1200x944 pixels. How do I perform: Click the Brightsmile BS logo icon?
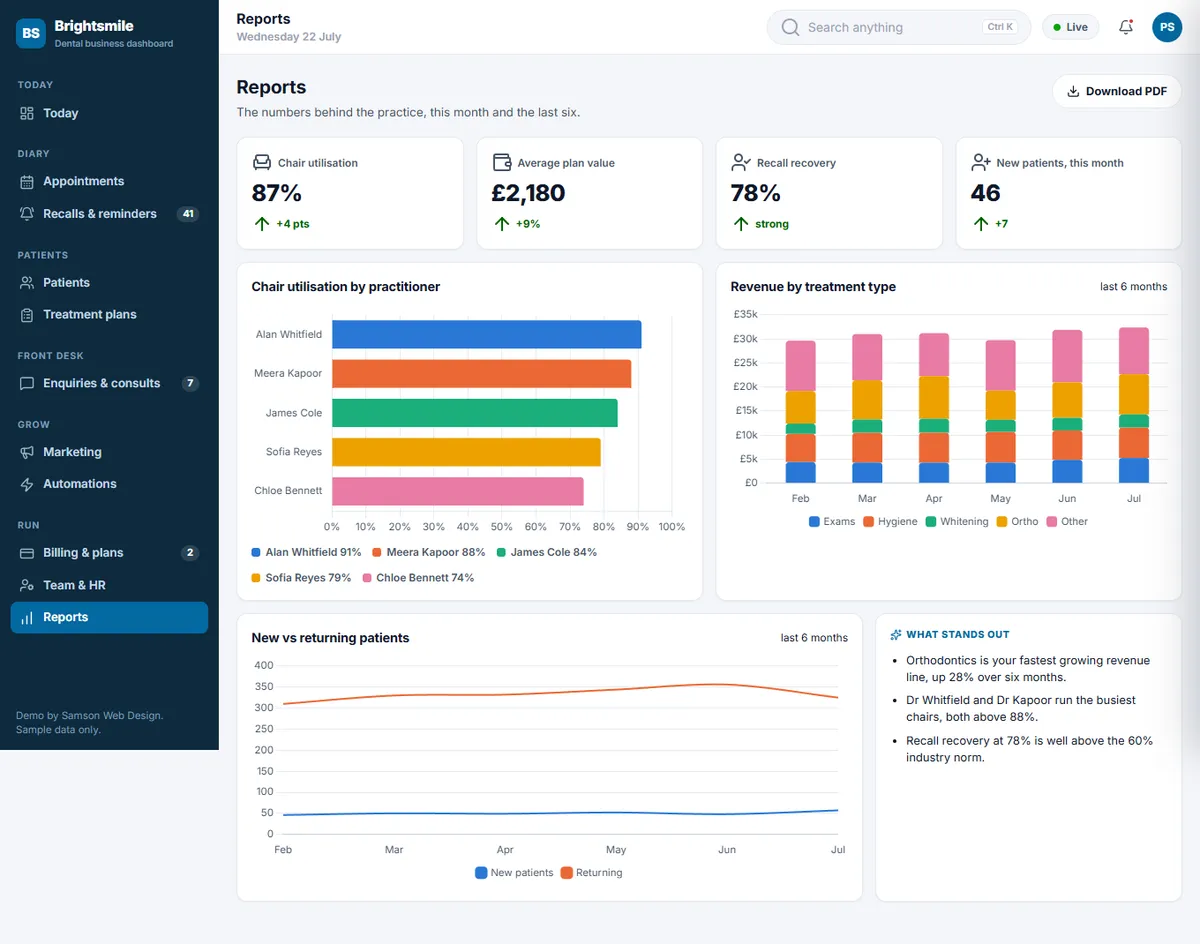[31, 33]
